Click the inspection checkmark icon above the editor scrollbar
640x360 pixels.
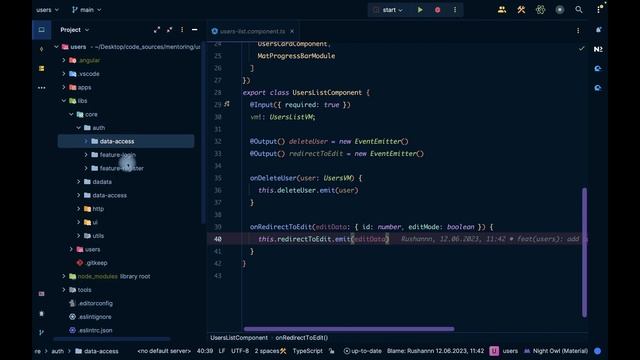click(x=582, y=49)
